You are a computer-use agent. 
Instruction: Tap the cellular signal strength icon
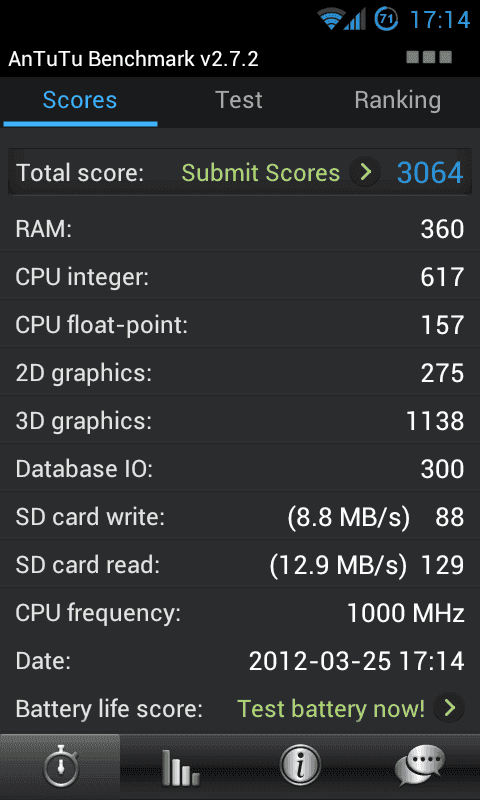point(355,19)
